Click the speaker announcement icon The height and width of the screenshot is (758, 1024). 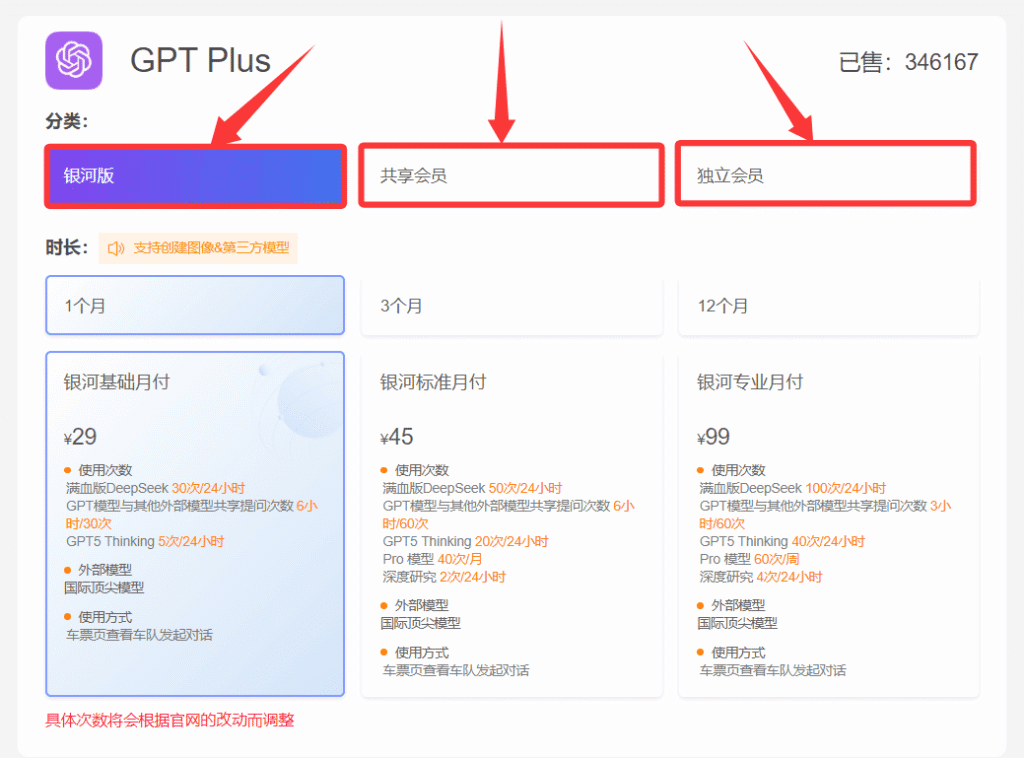(x=116, y=248)
